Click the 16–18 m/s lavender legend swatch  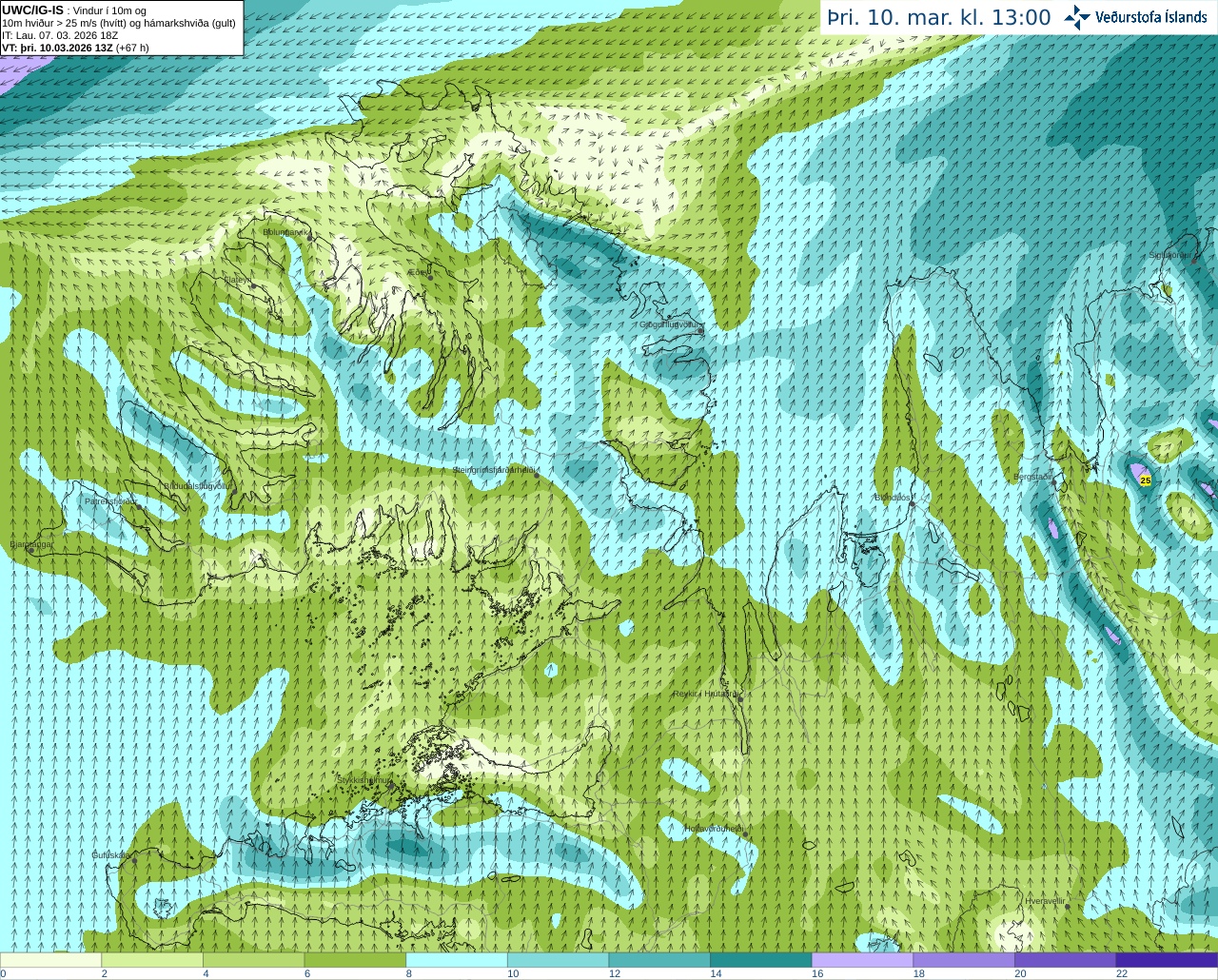coord(862,959)
